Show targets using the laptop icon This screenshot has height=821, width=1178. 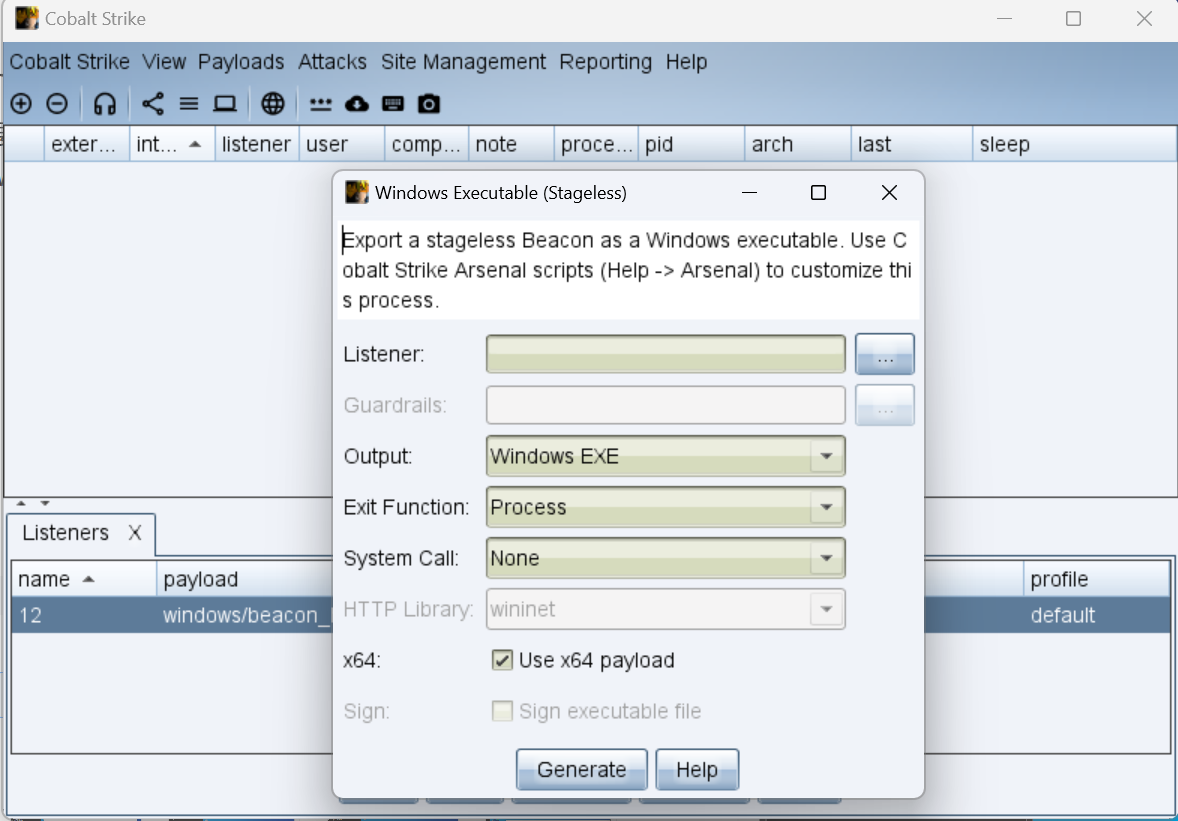225,104
